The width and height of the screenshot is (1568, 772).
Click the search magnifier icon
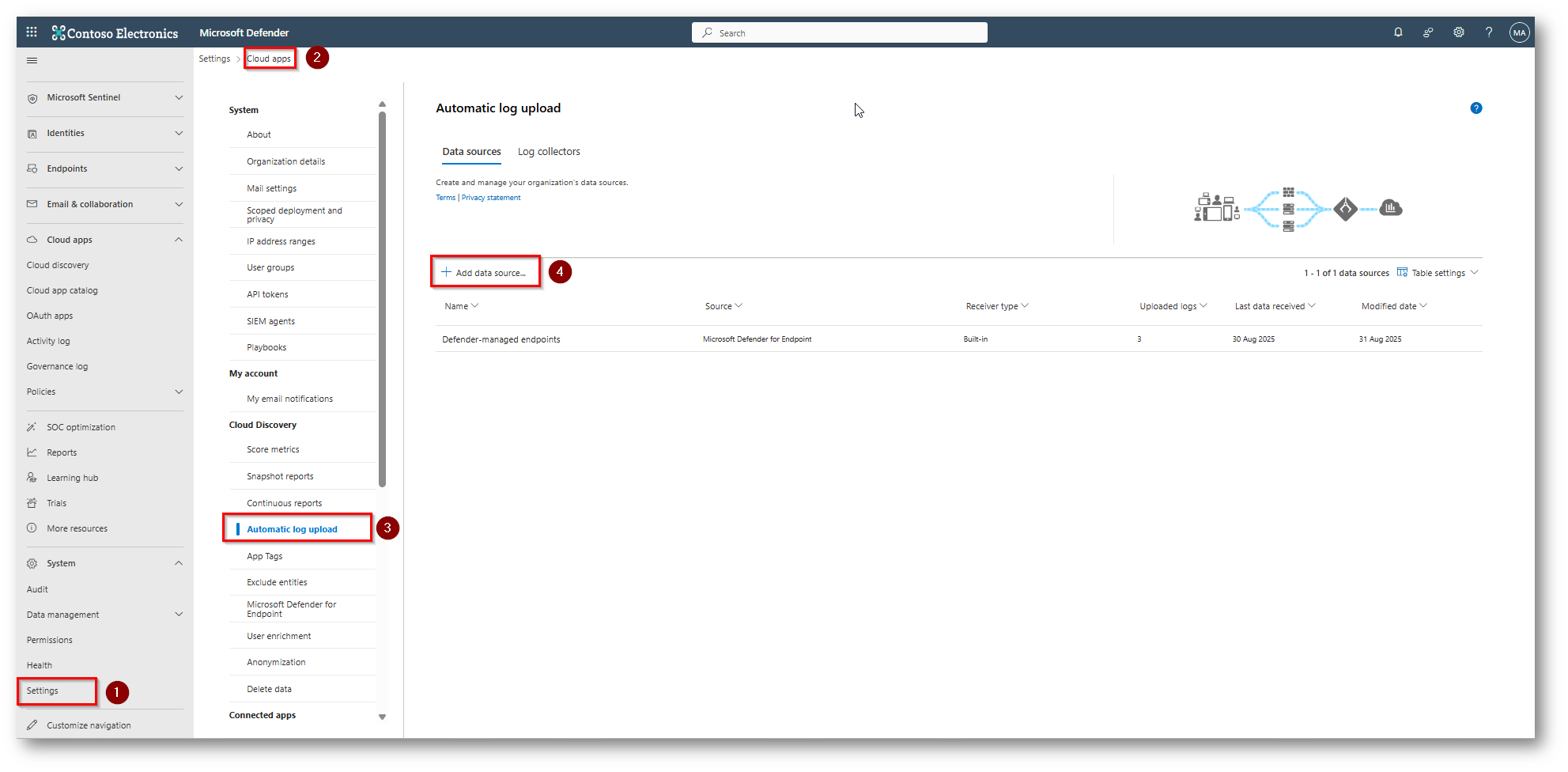tap(707, 32)
